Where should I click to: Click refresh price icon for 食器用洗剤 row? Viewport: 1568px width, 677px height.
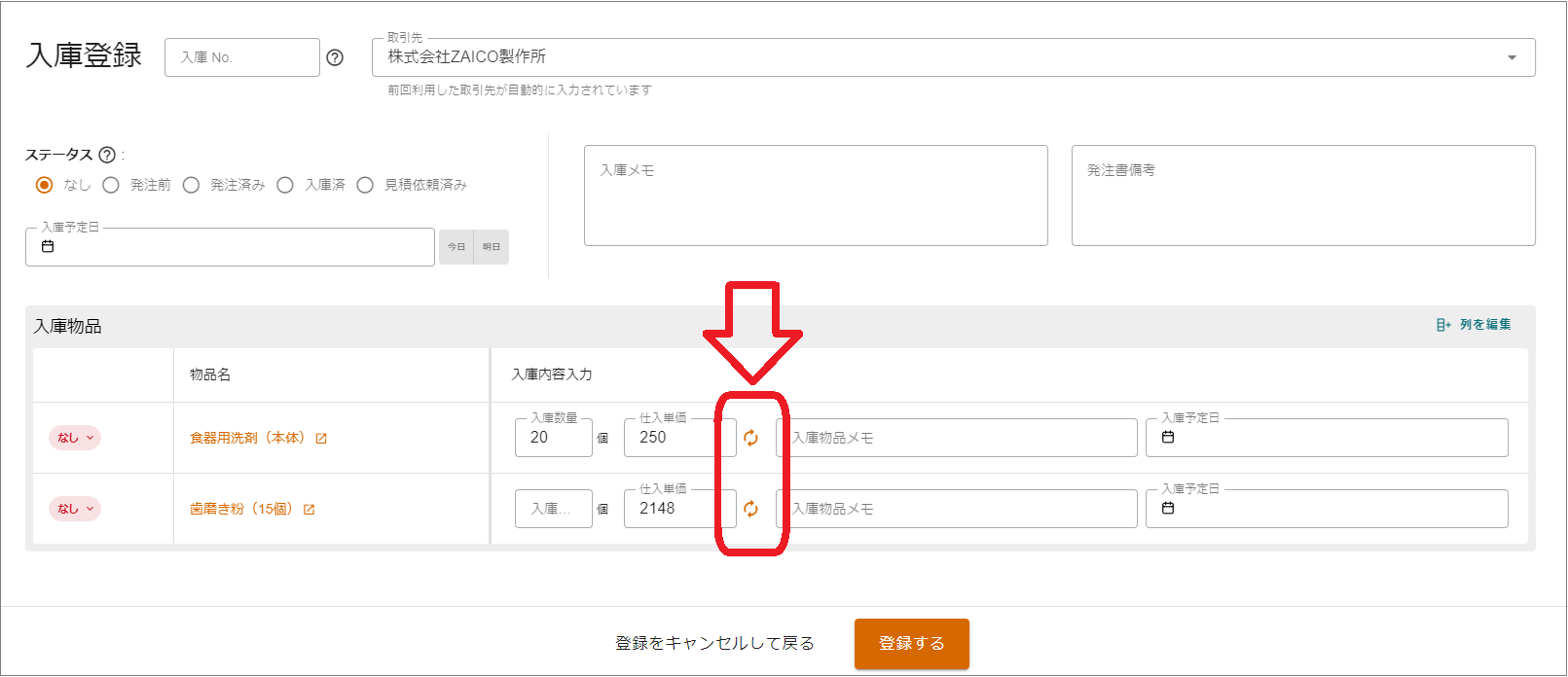click(x=750, y=438)
